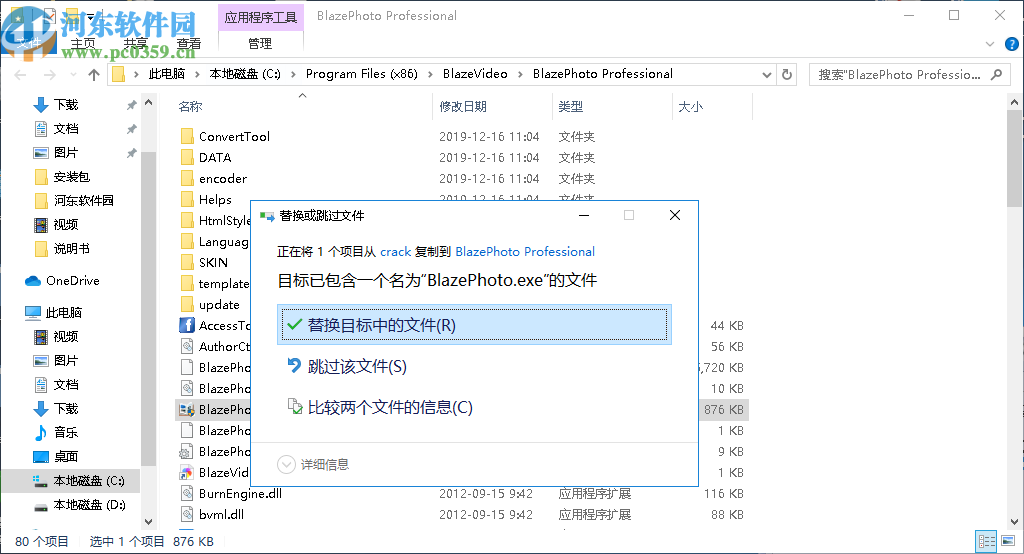
Task: Open the crack source folder link
Action: tap(396, 252)
